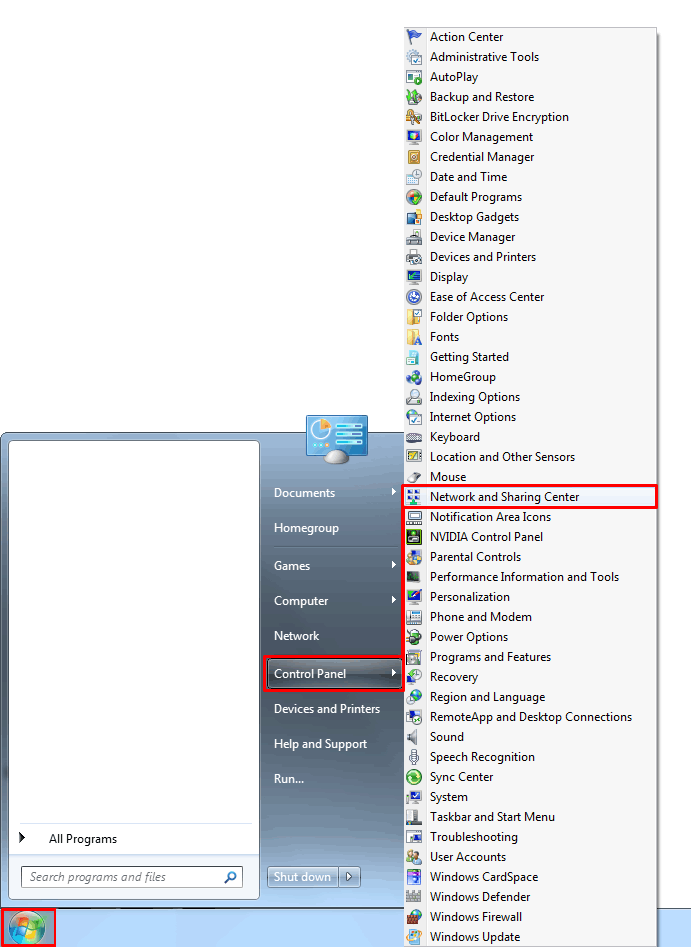Open Performance Information and Tools

click(x=530, y=576)
